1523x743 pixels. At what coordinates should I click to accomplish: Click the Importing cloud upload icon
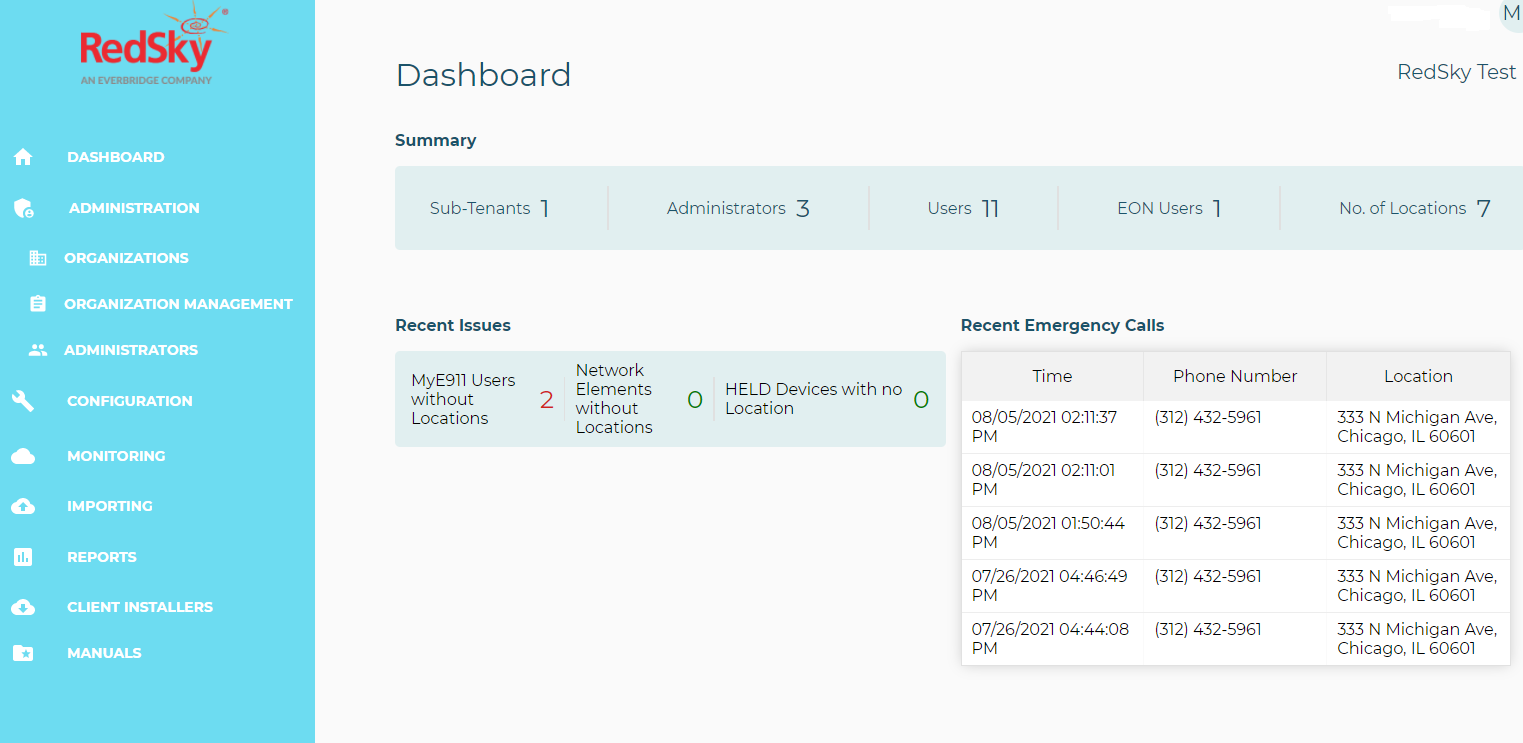(23, 506)
